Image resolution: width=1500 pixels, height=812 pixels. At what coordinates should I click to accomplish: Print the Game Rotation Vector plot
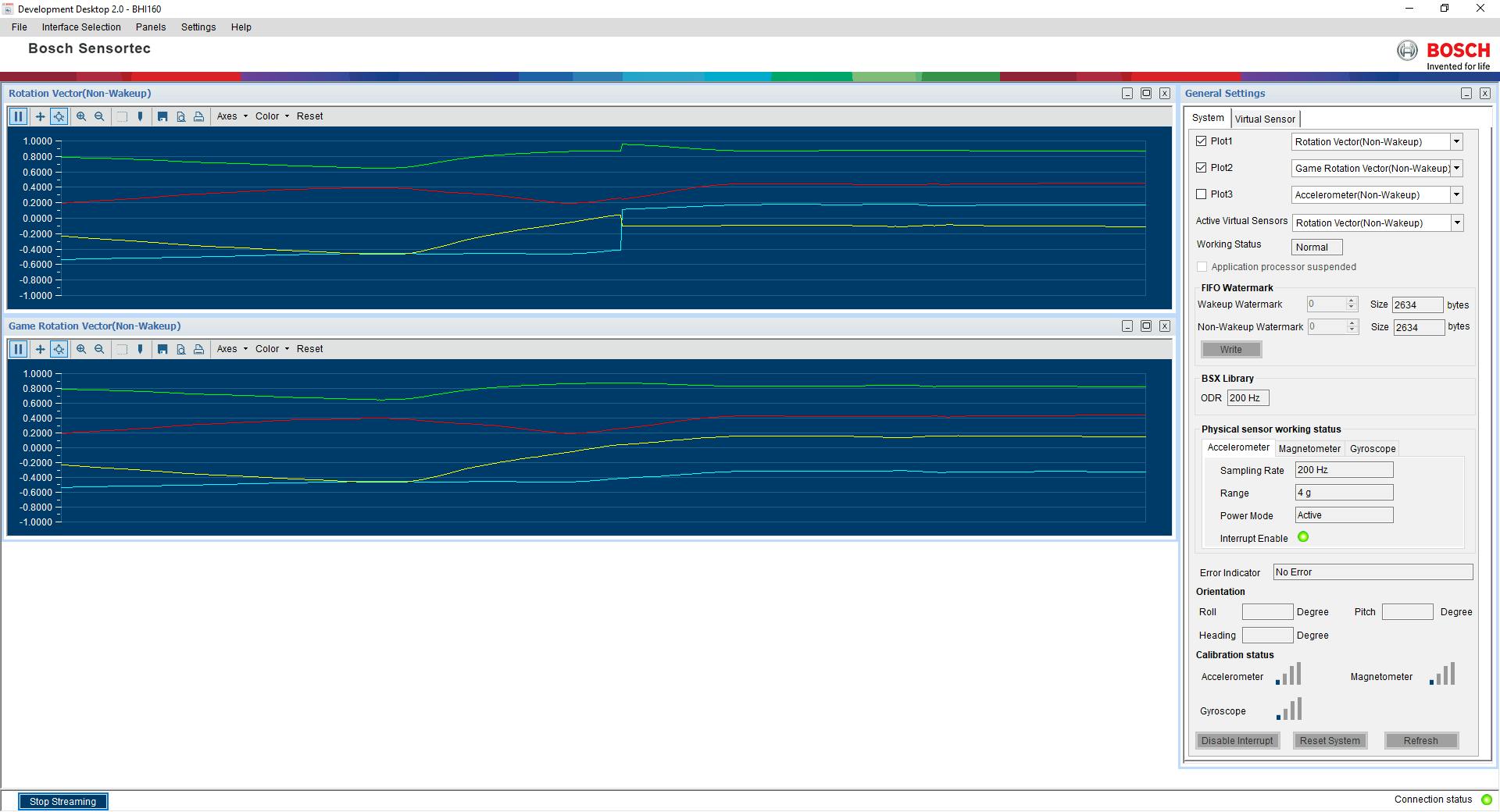198,349
